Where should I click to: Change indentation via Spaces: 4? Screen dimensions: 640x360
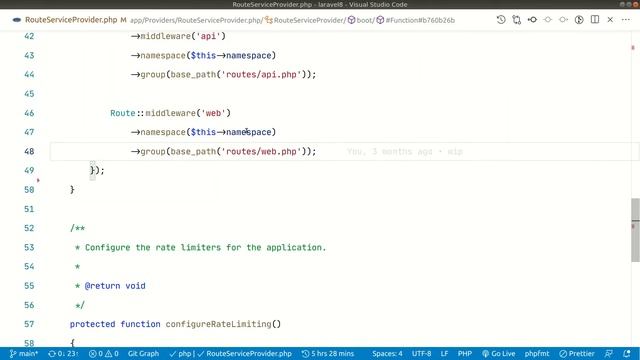[x=387, y=353]
